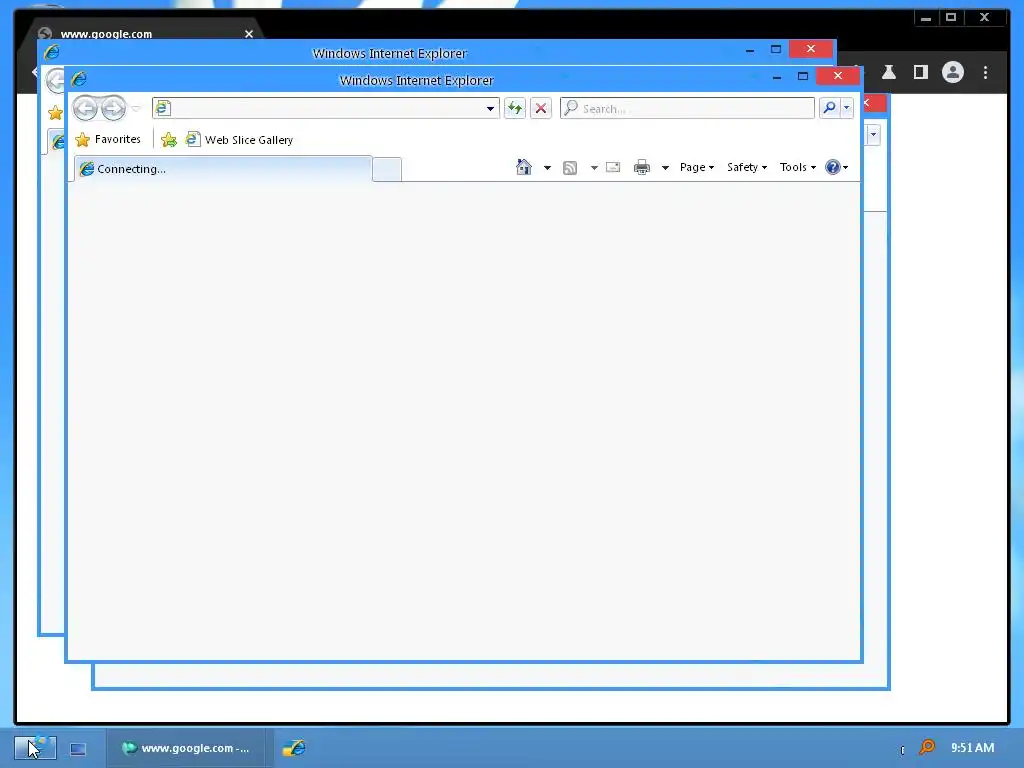Click the Start button on taskbar
Screen dimensions: 1024x768
pyautogui.click(x=35, y=747)
